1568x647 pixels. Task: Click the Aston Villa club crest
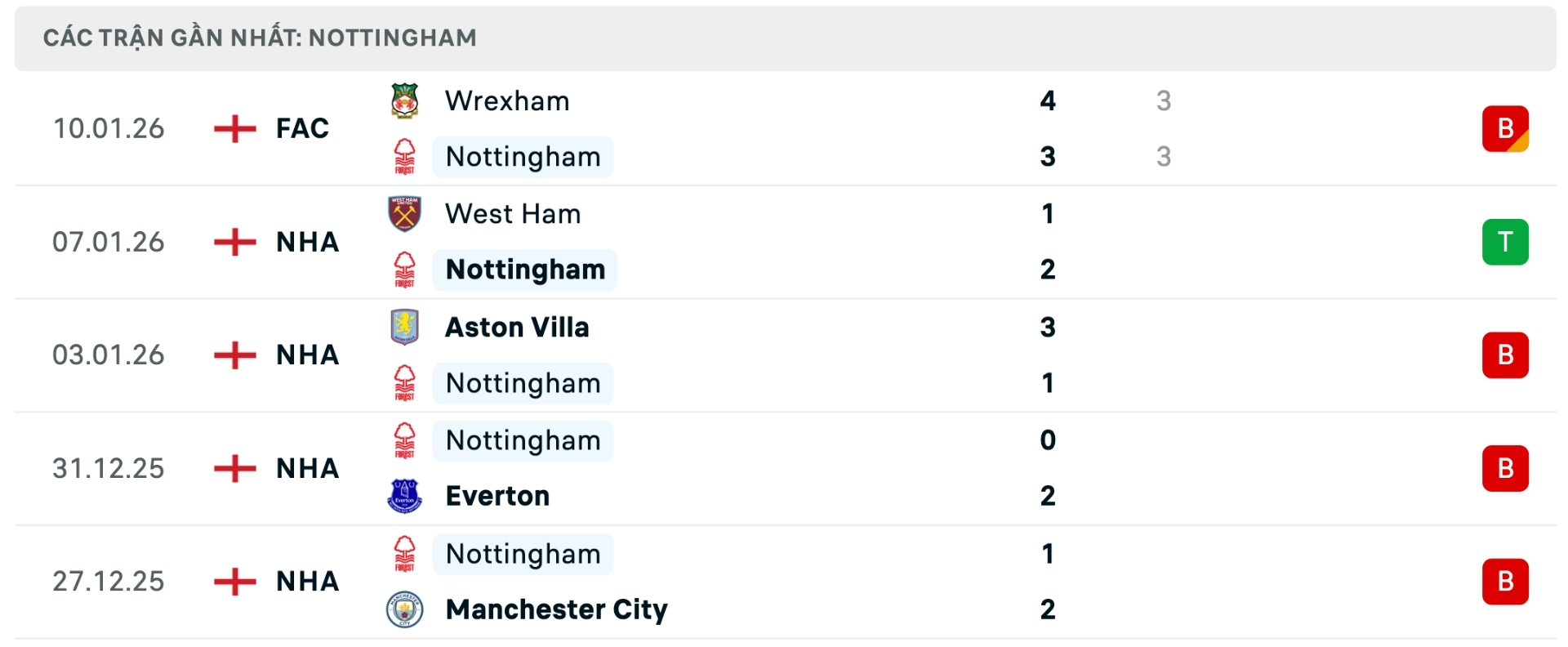click(x=404, y=327)
